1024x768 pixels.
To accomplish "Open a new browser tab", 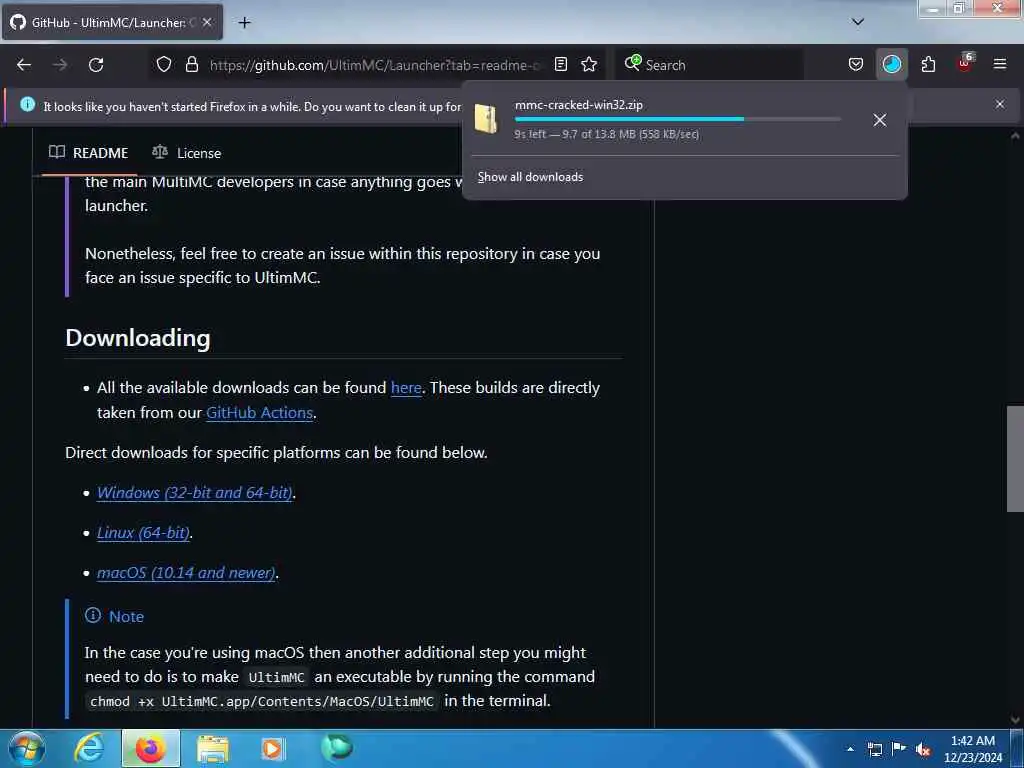I will (244, 22).
